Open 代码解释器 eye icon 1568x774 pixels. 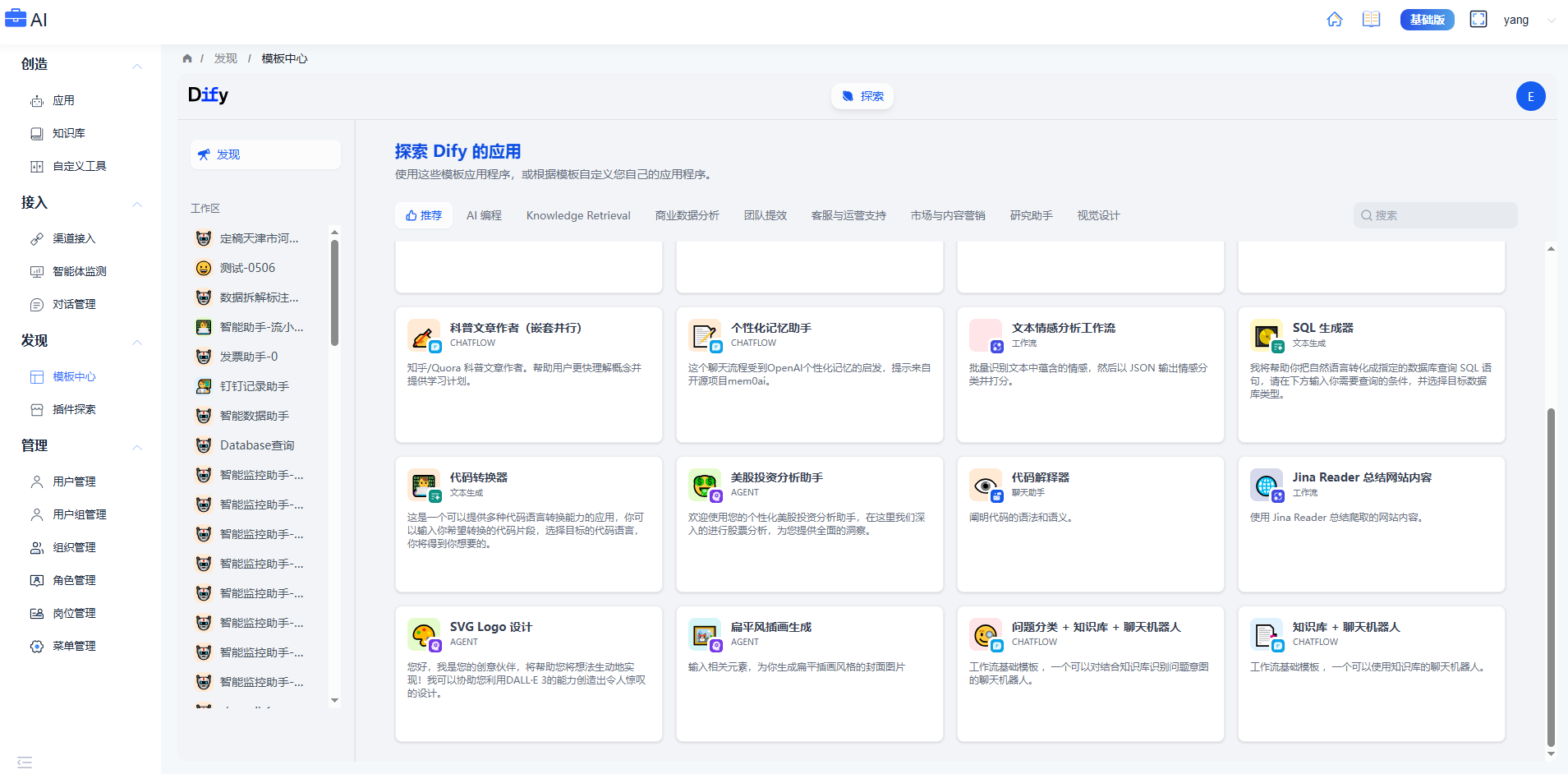click(986, 486)
